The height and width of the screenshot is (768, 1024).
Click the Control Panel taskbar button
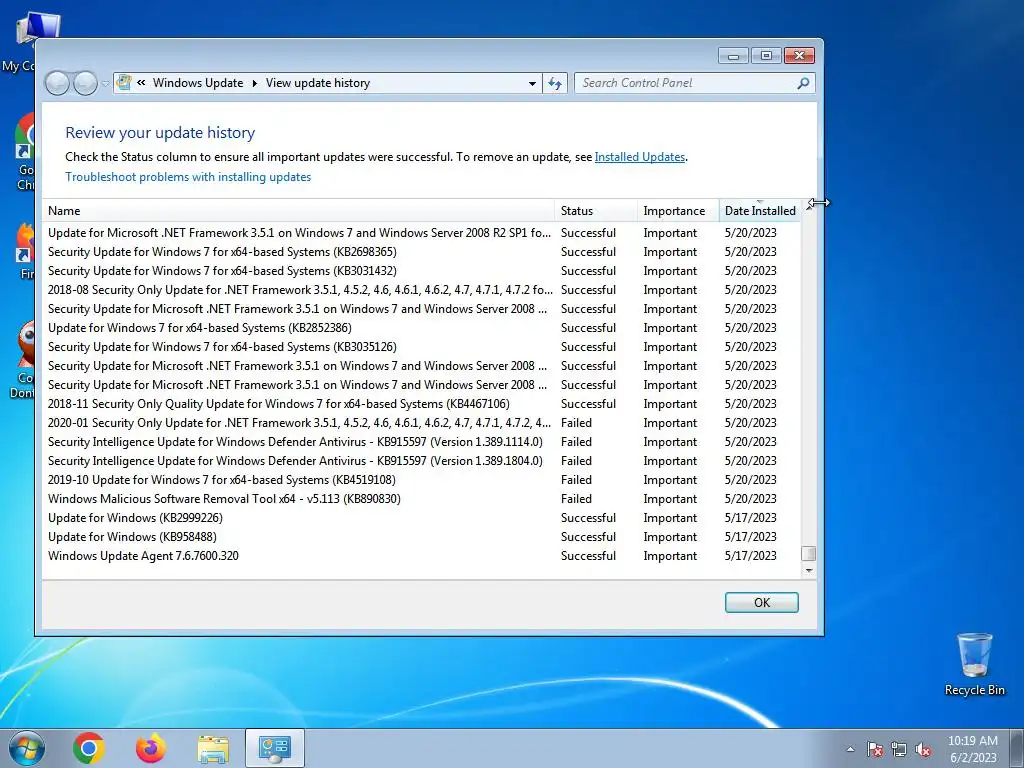click(x=275, y=748)
